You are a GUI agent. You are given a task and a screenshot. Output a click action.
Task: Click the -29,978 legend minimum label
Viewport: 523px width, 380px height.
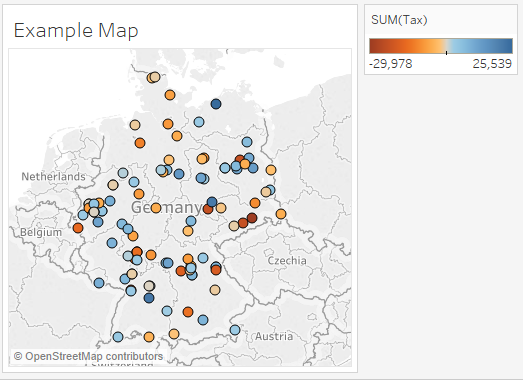[x=391, y=63]
